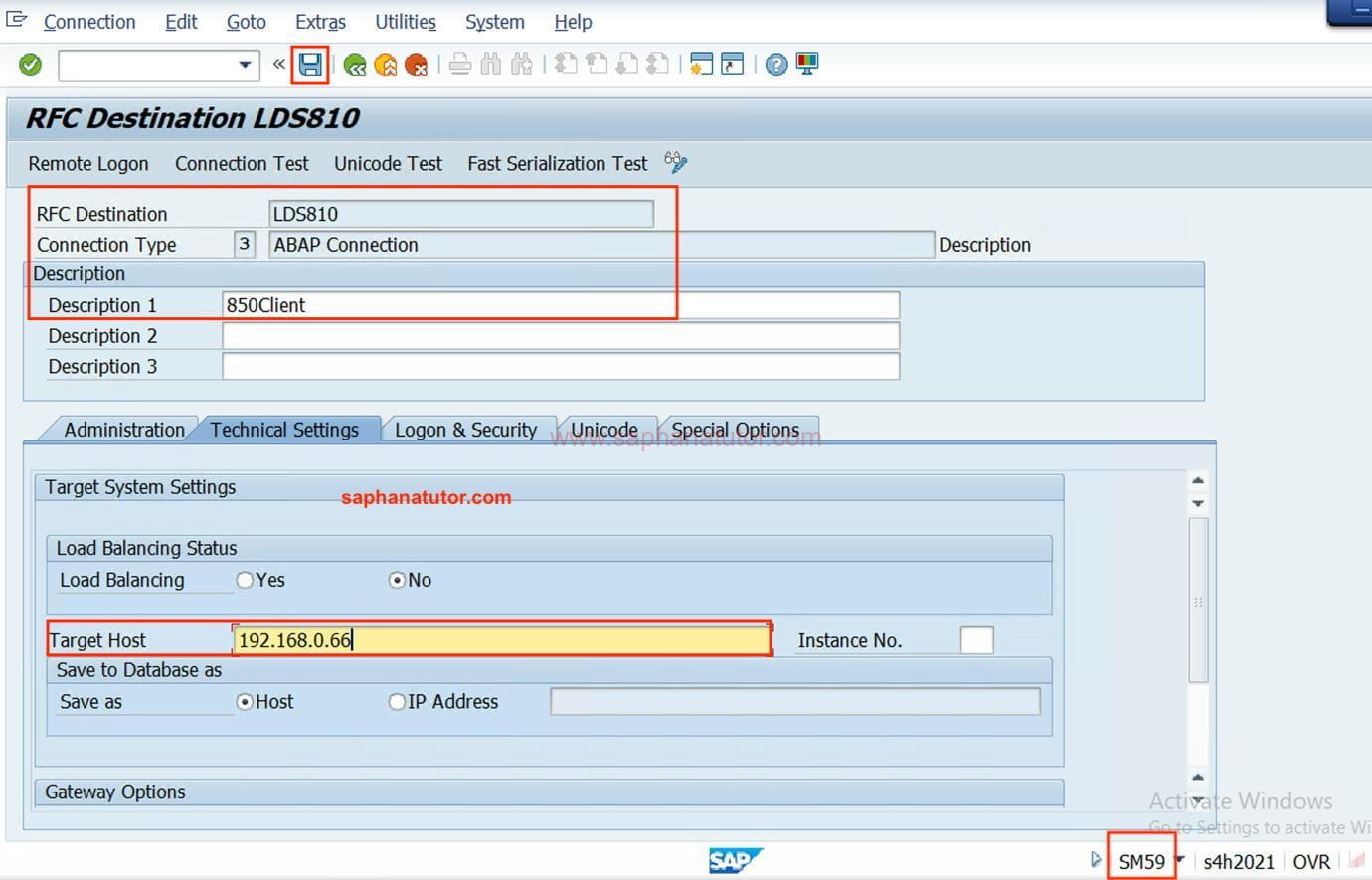This screenshot has width=1372, height=880.
Task: Open the Help menu
Action: (573, 22)
